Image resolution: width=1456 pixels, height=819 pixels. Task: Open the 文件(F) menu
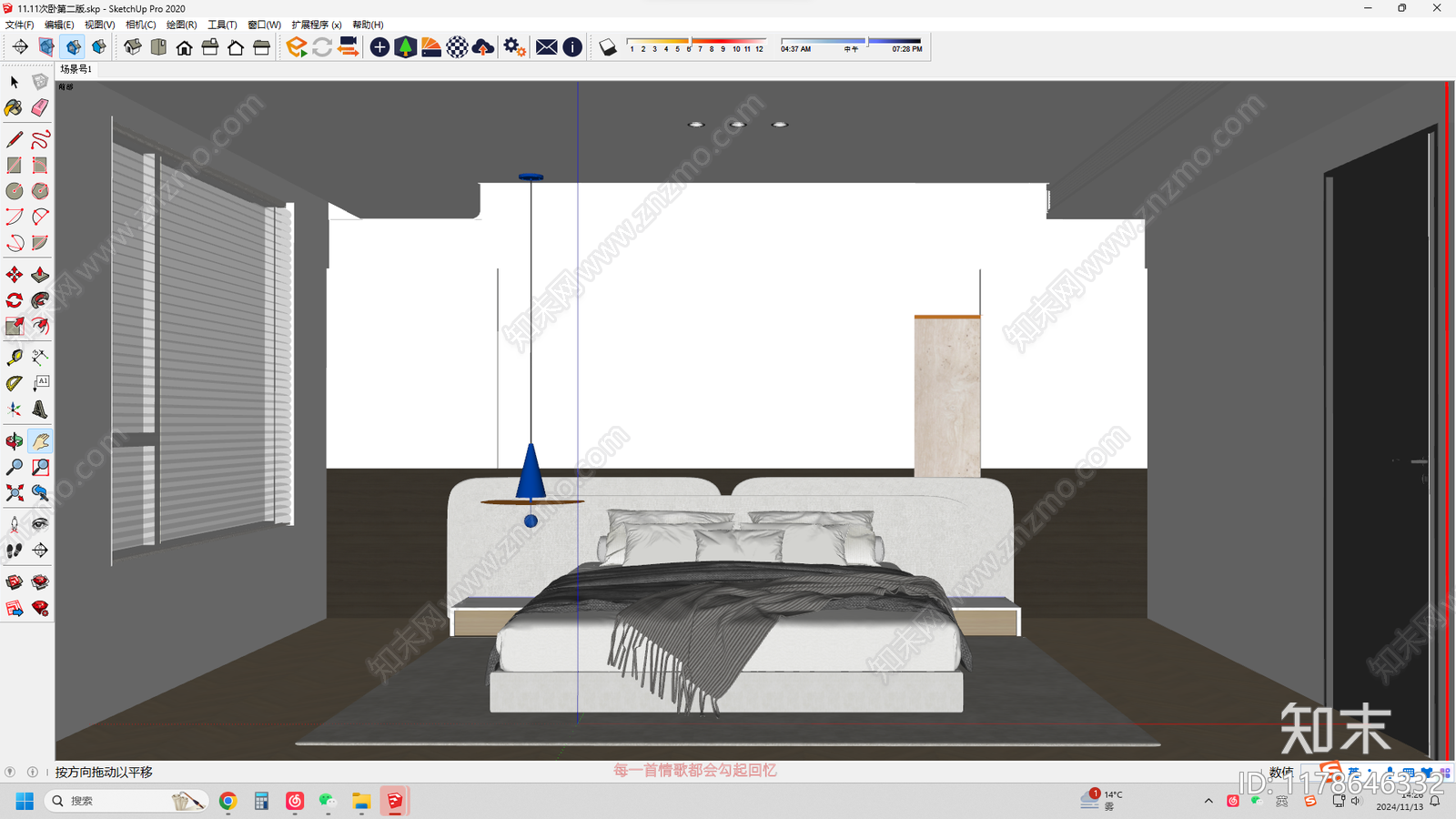[19, 25]
